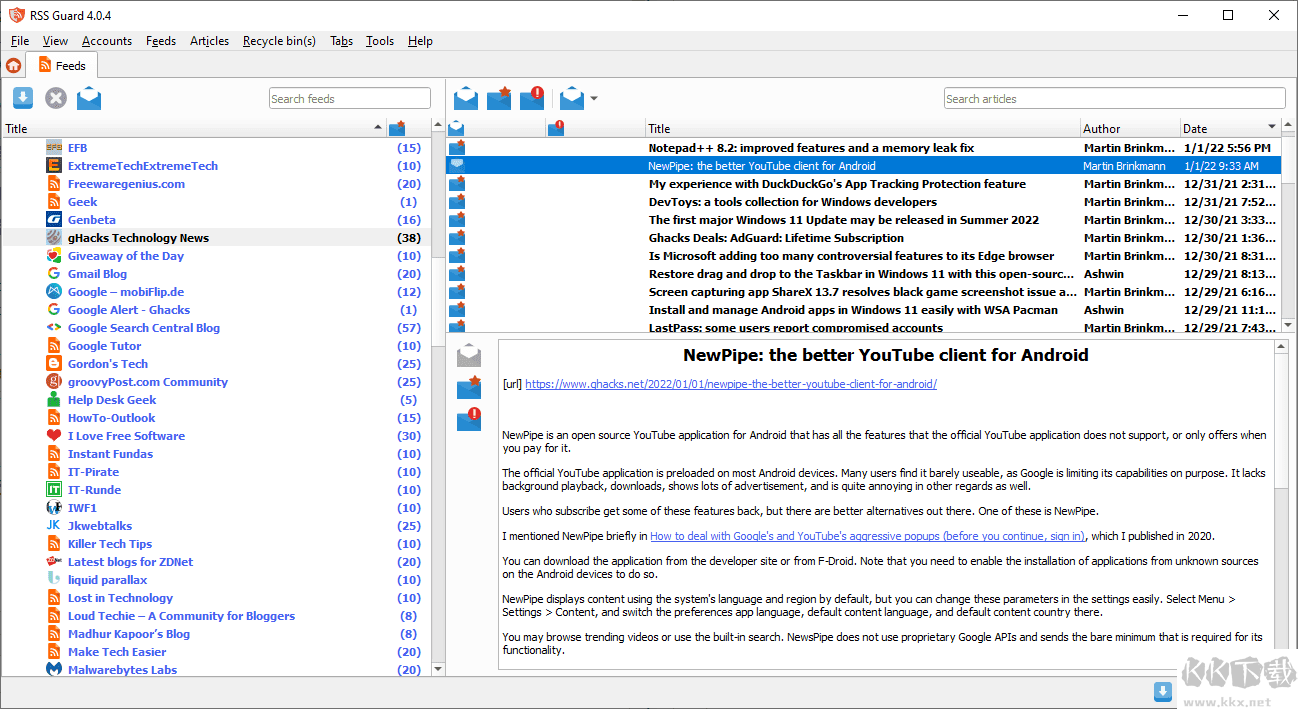Click the blue download icon in feeds toolbar

23,98
